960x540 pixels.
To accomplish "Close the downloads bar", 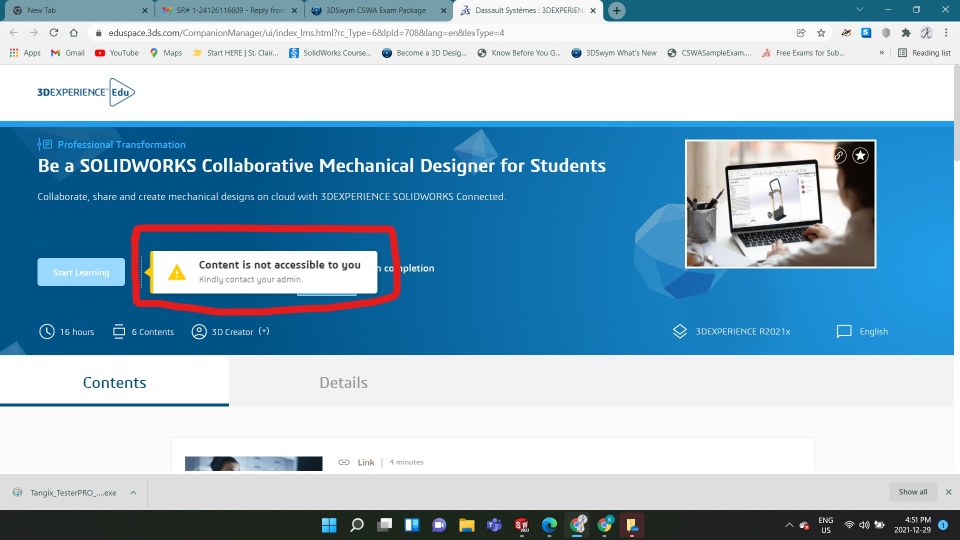I will (x=948, y=492).
